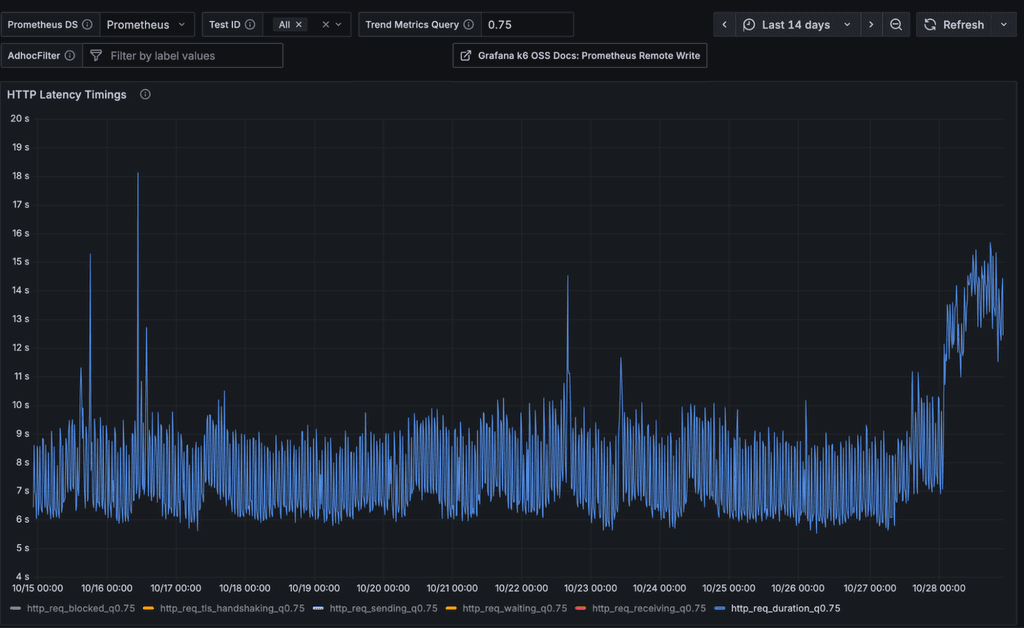The width and height of the screenshot is (1024, 628).
Task: Click the orange http_req_waiting color swatch
Action: [451, 608]
